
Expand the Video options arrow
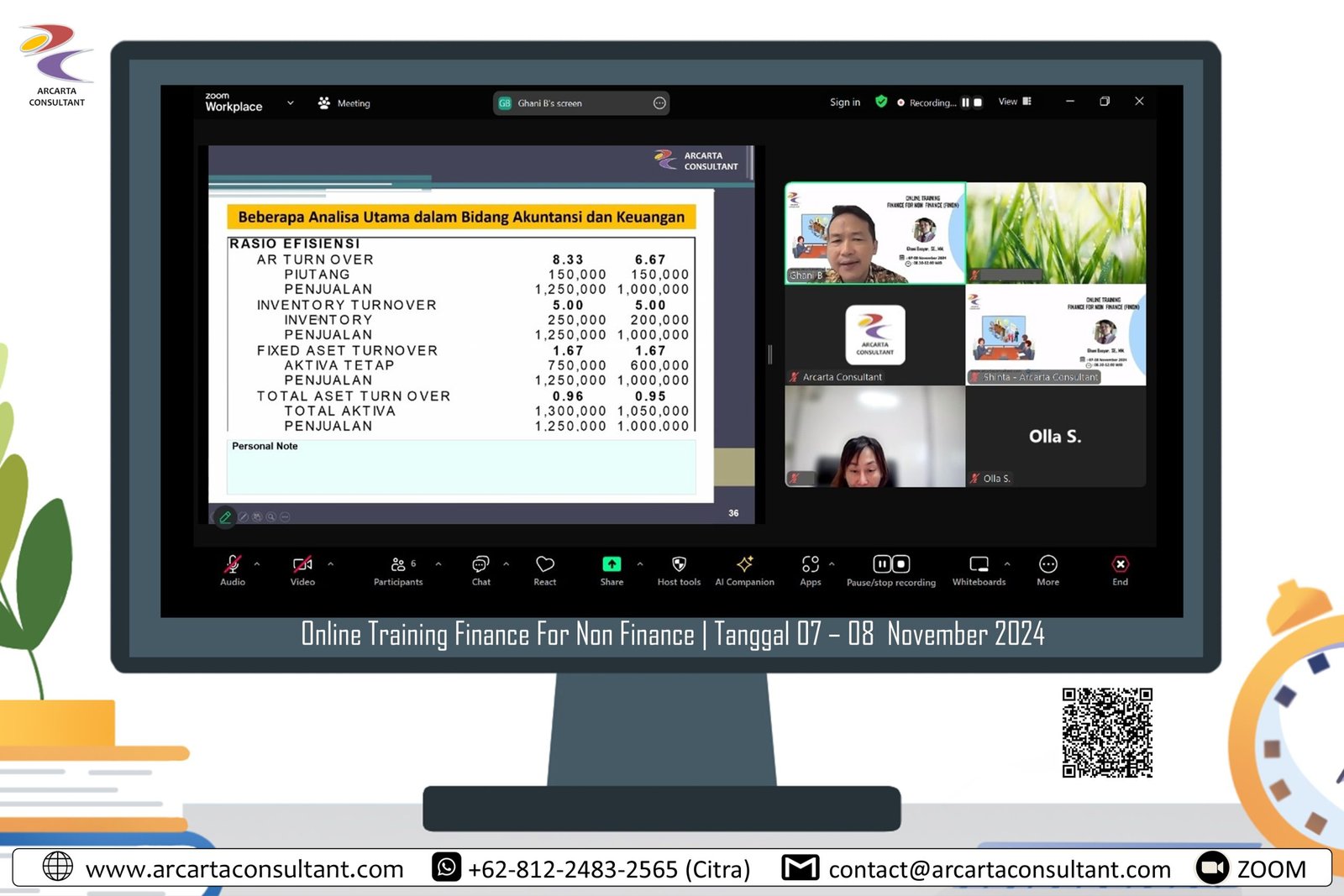pos(331,564)
